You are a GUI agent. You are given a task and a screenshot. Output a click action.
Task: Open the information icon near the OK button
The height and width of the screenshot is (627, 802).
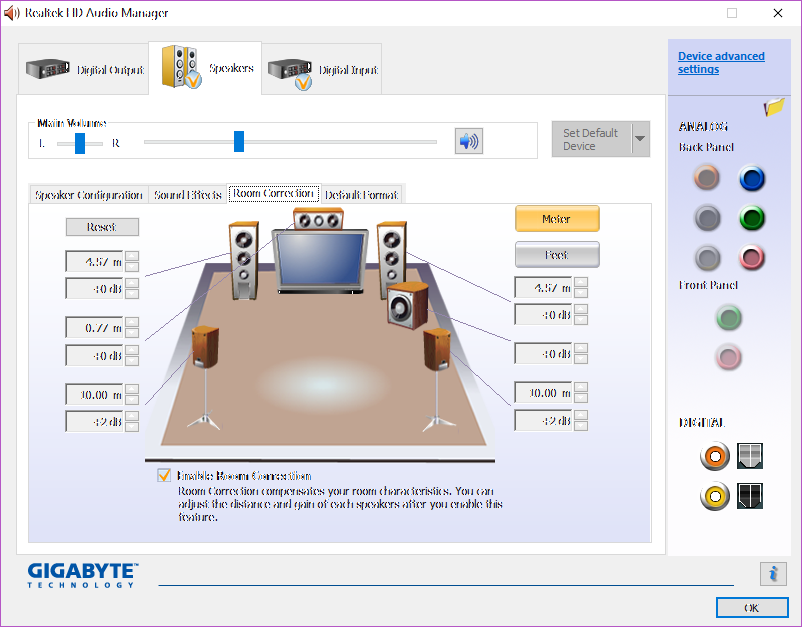click(x=772, y=573)
